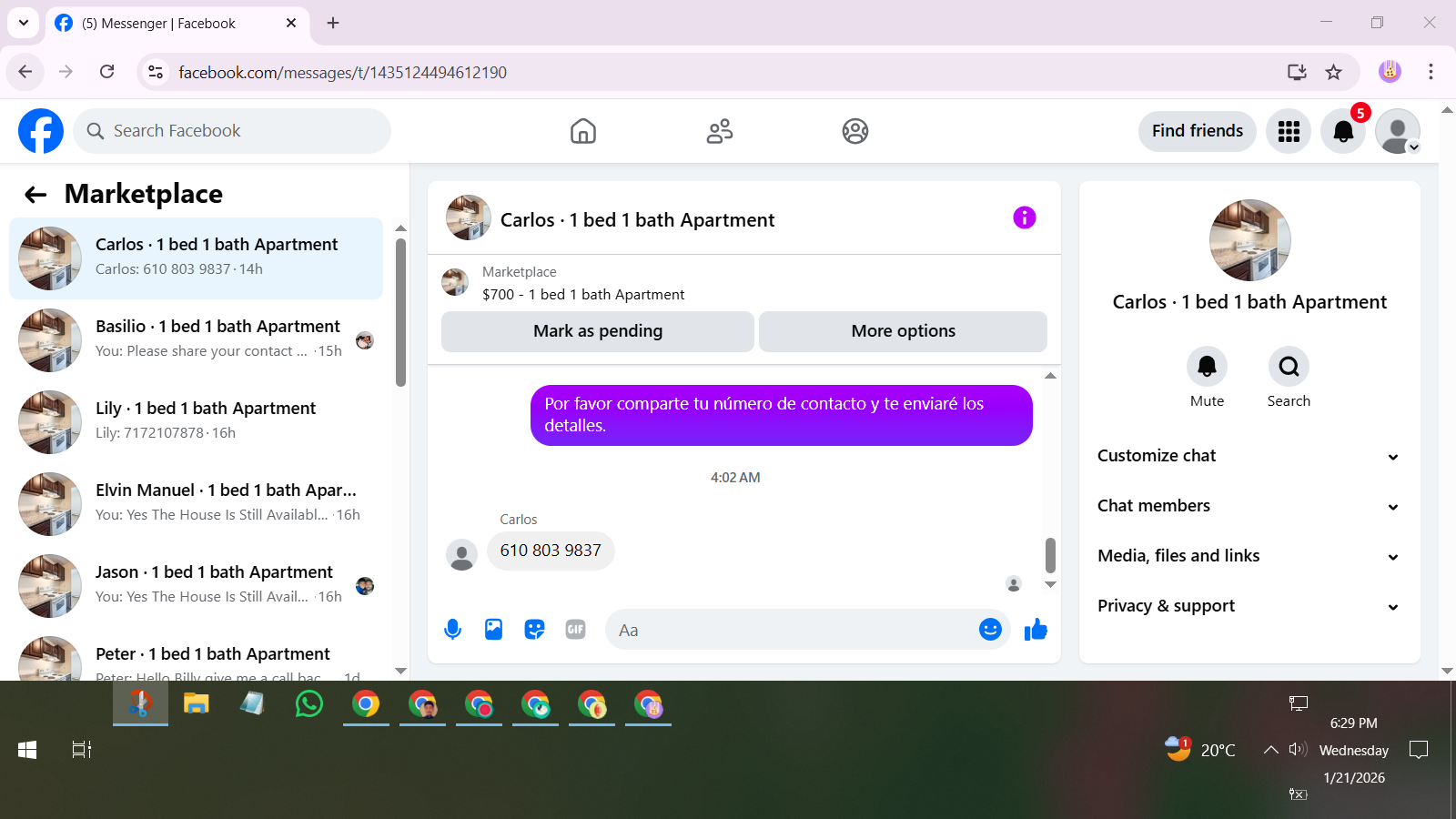Open the emoji picker in message box
Image resolution: width=1456 pixels, height=819 pixels.
tap(990, 629)
